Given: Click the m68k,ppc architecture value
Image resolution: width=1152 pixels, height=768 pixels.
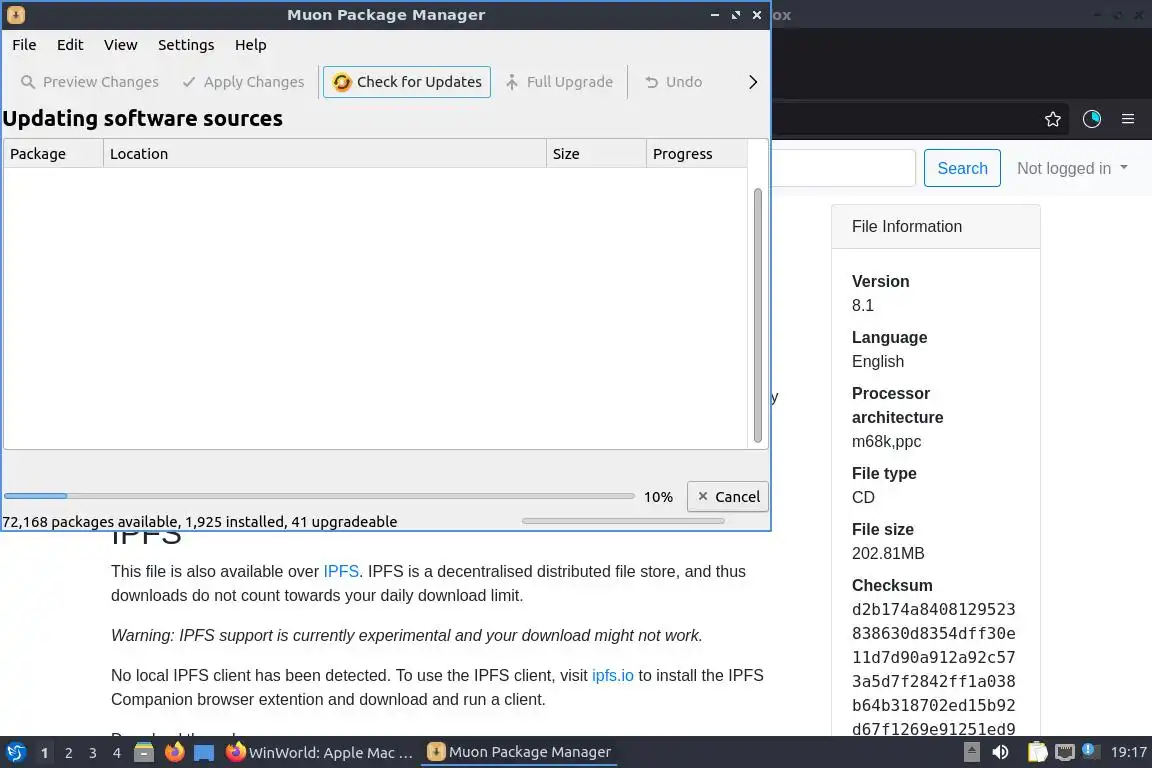Looking at the screenshot, I should coord(886,442).
